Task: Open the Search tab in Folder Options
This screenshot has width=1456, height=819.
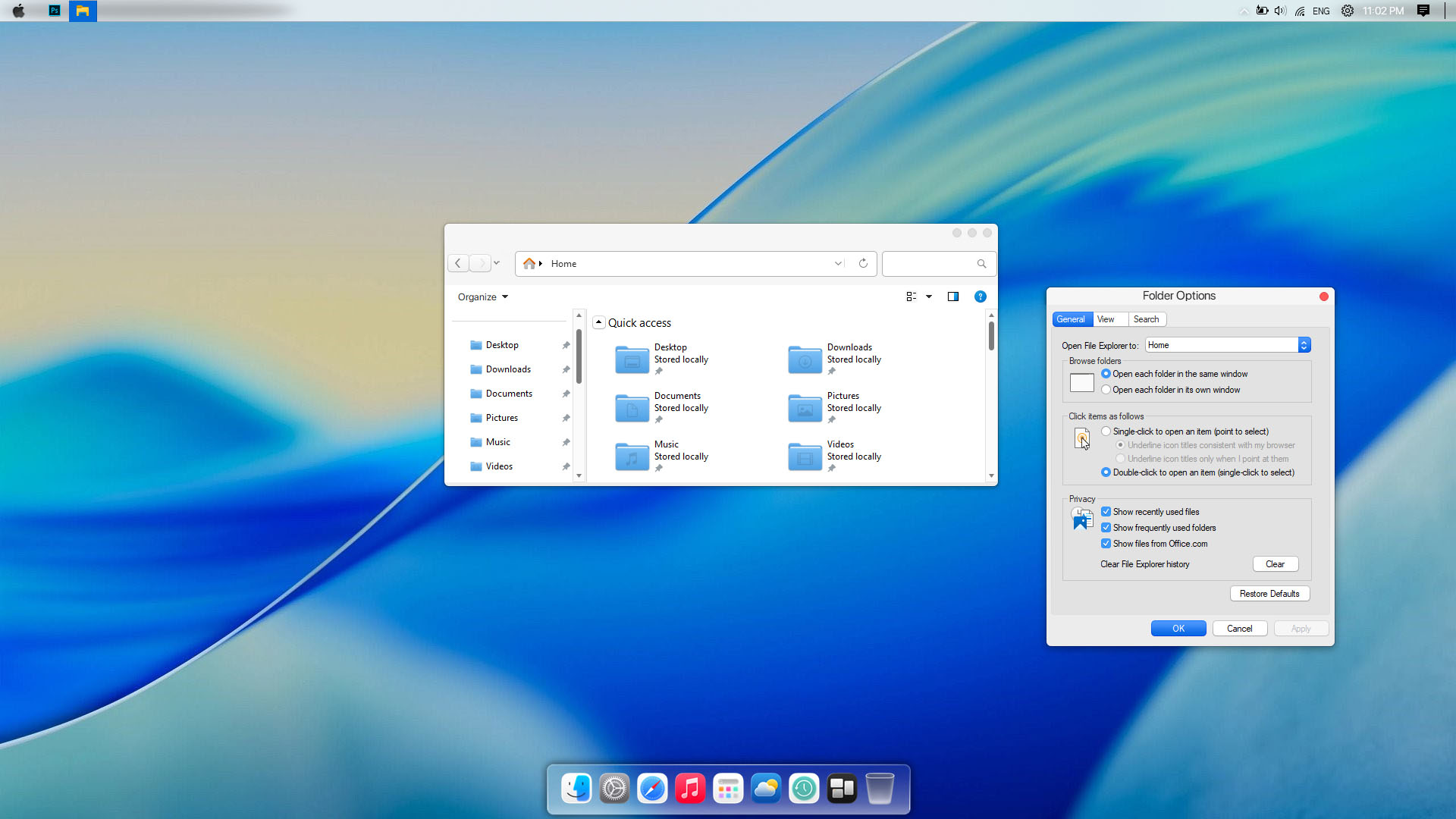Action: 1147,319
